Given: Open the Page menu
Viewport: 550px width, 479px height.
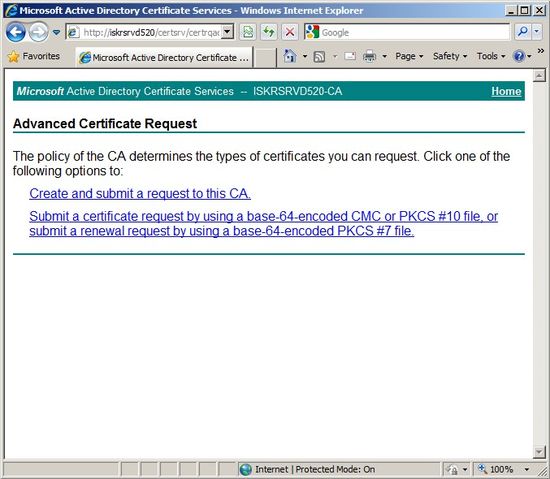Looking at the screenshot, I should click(409, 56).
